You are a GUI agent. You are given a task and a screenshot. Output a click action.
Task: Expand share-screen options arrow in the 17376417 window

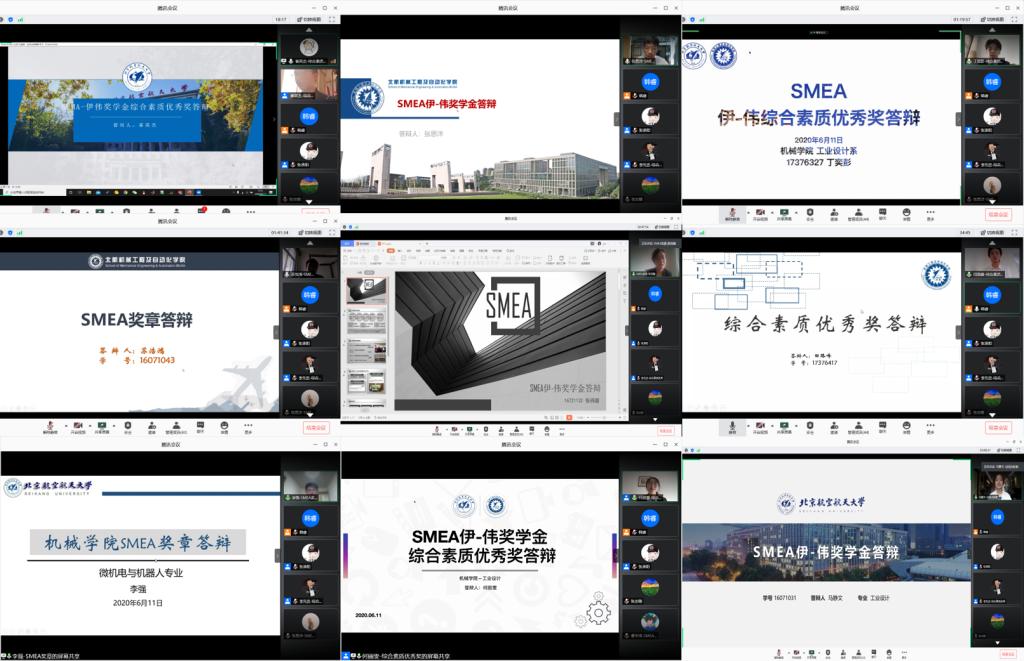[x=795, y=426]
